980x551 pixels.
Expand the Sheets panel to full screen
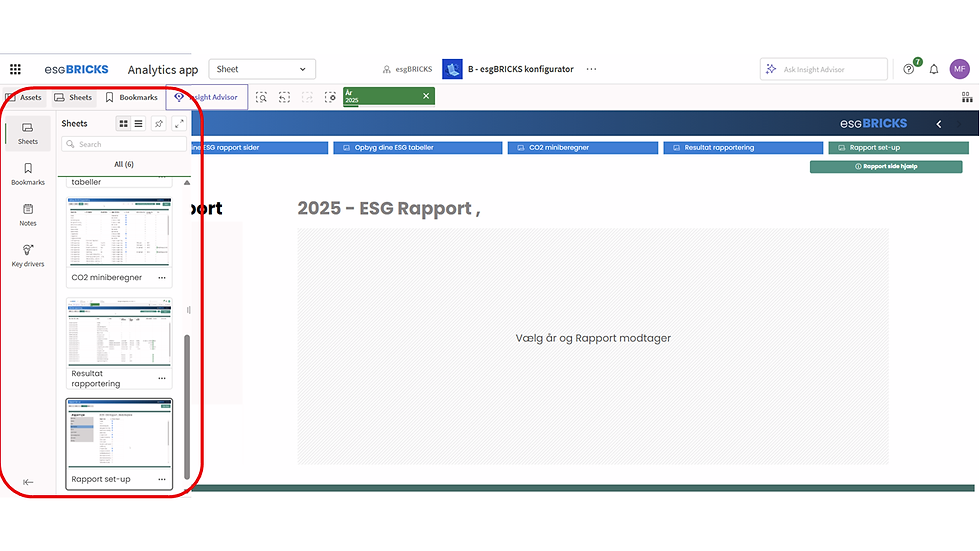179,124
